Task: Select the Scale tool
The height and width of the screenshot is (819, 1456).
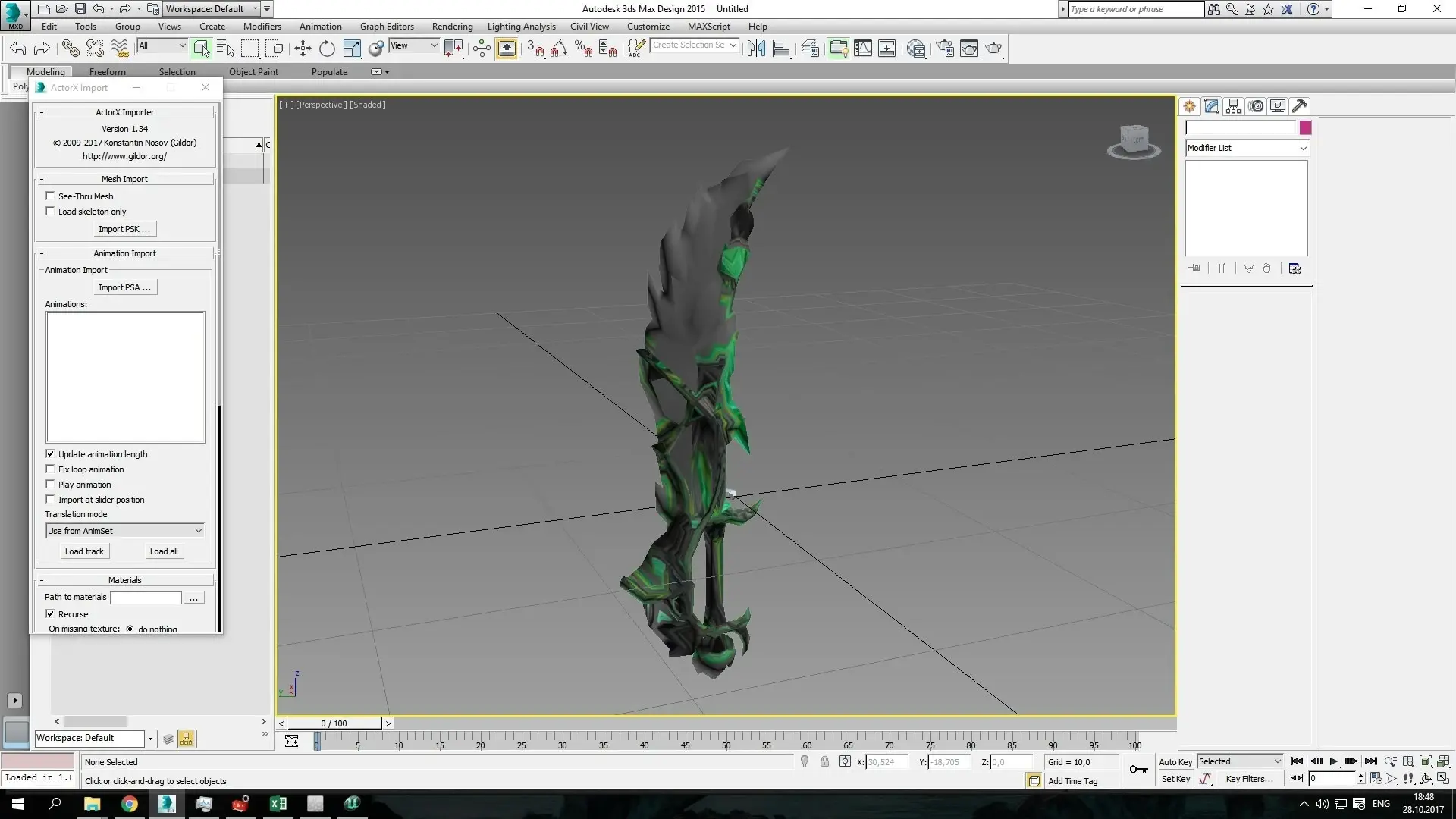Action: (x=352, y=49)
